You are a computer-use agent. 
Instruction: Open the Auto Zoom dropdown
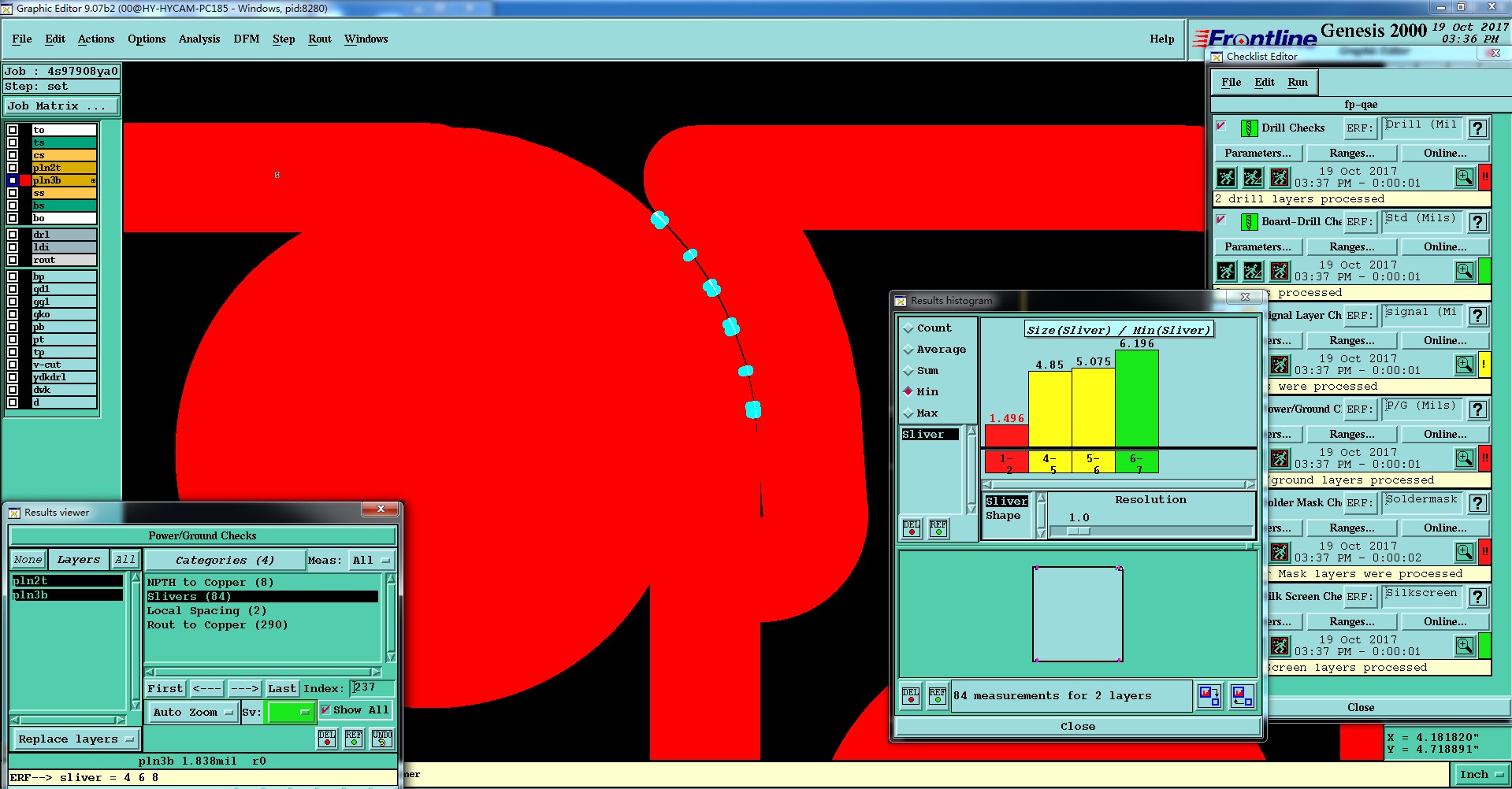(x=193, y=712)
